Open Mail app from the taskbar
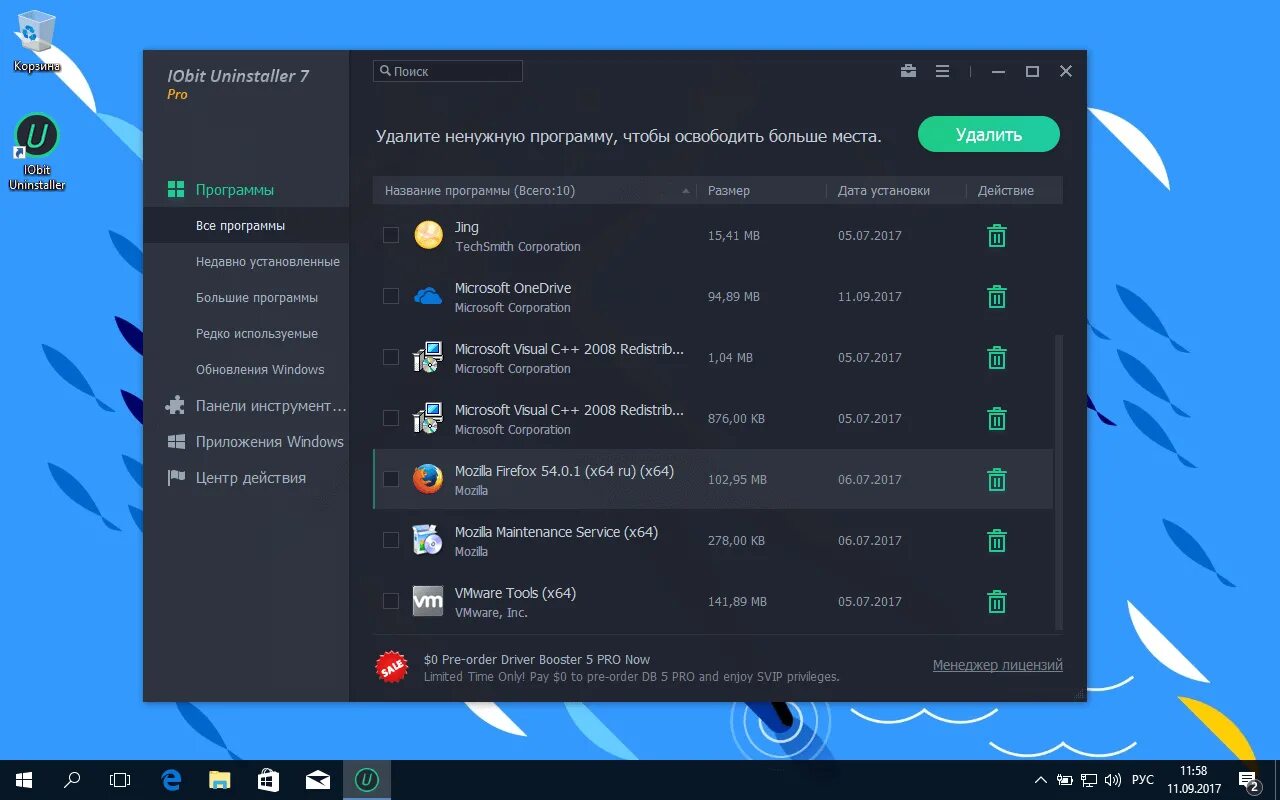Screen dimensions: 1280x800 318,780
